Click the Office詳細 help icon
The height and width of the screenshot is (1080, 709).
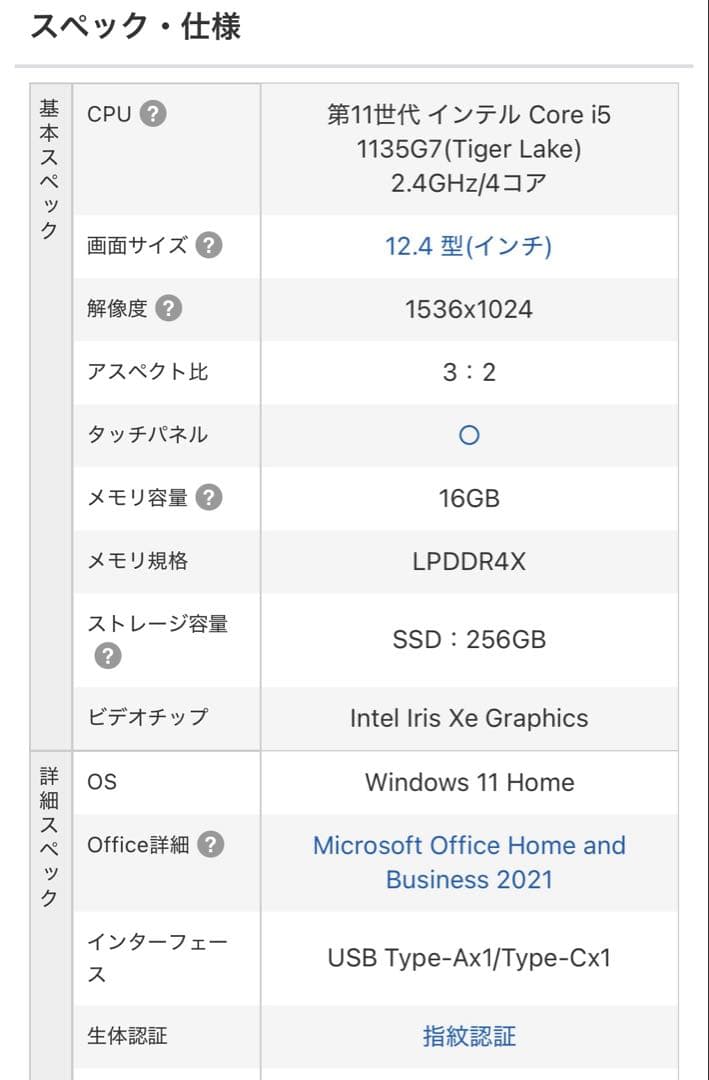point(210,844)
